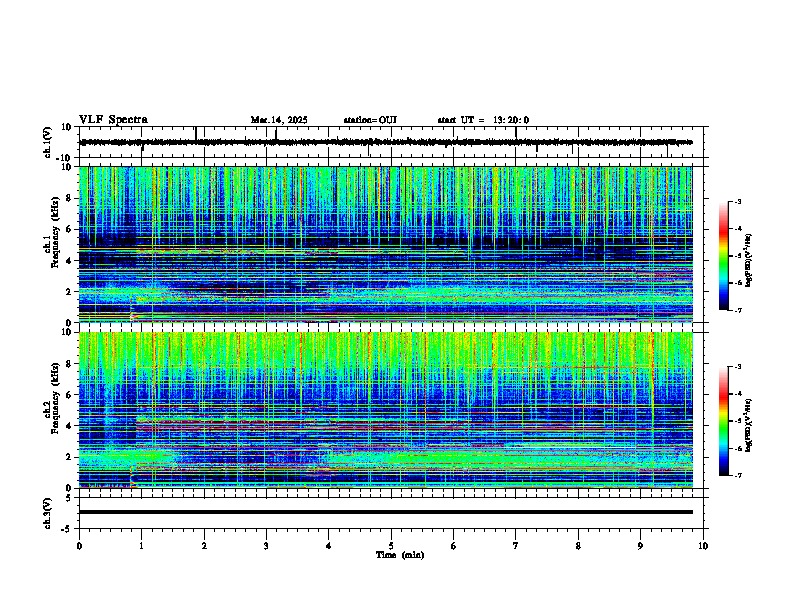Click the "station=OUJ" header label
792x612 pixels.
pyautogui.click(x=370, y=120)
